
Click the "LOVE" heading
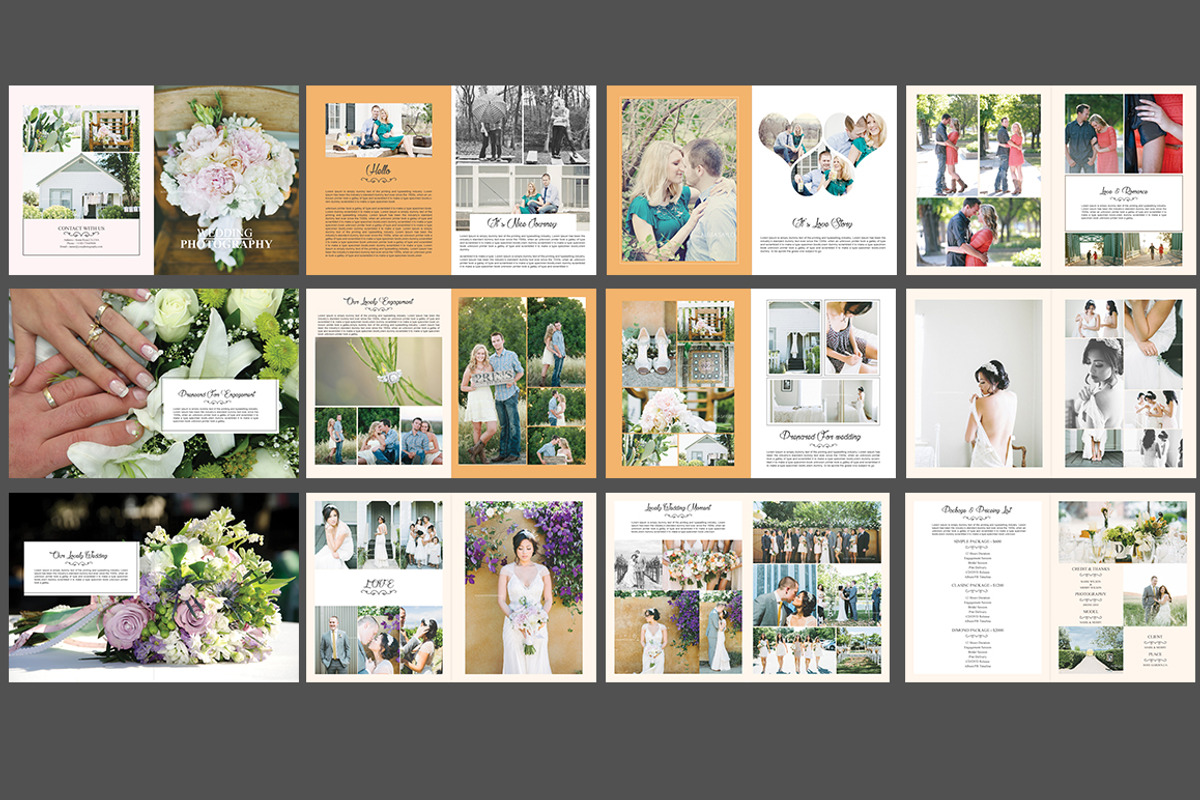tap(378, 582)
